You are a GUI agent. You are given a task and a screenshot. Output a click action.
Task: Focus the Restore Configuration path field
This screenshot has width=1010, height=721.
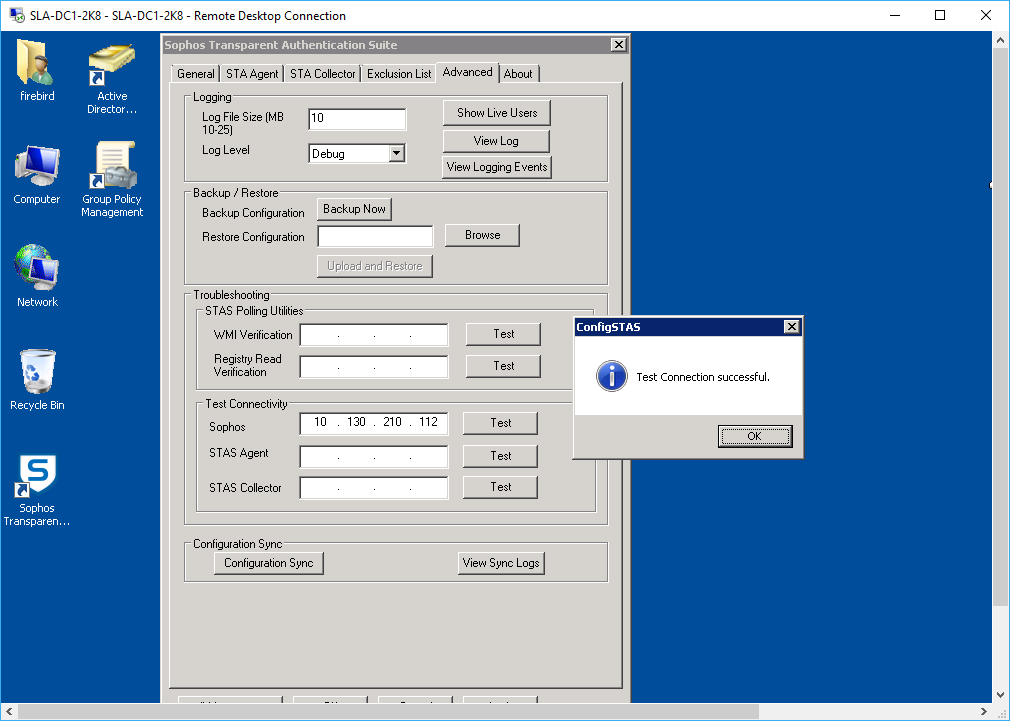(x=375, y=236)
